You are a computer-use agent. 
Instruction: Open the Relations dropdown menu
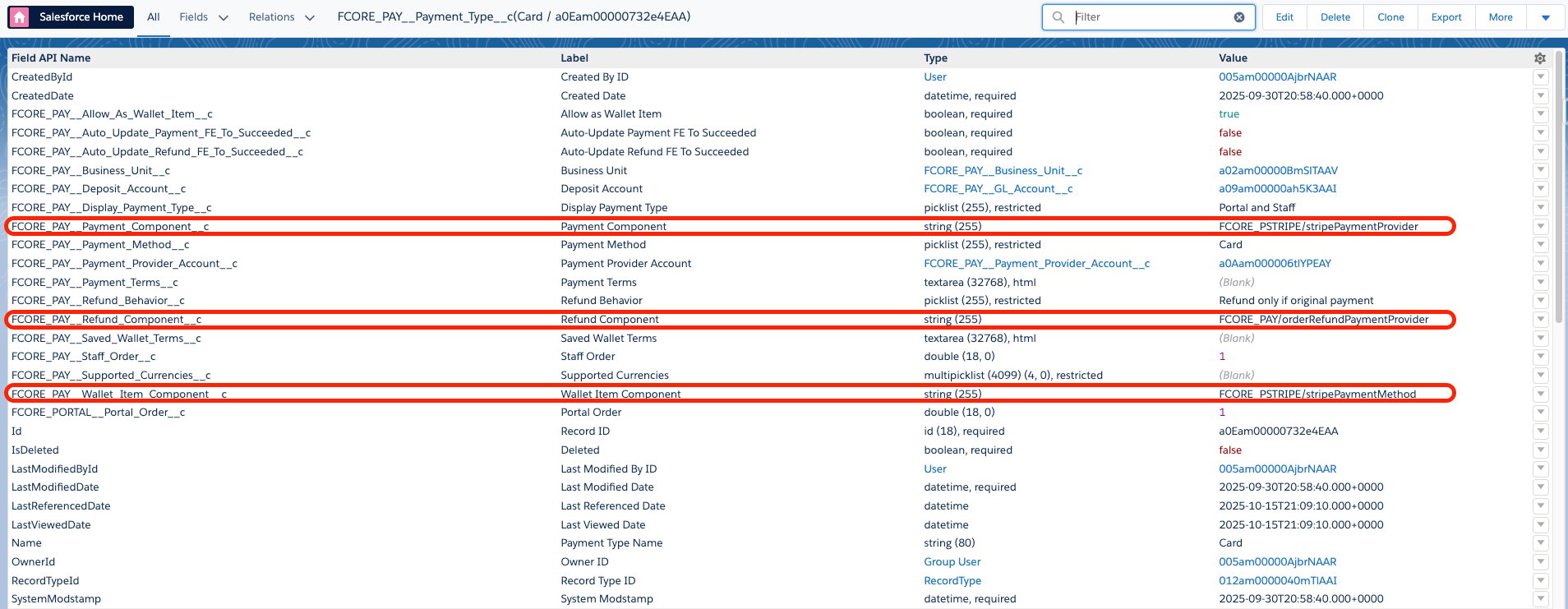(282, 17)
